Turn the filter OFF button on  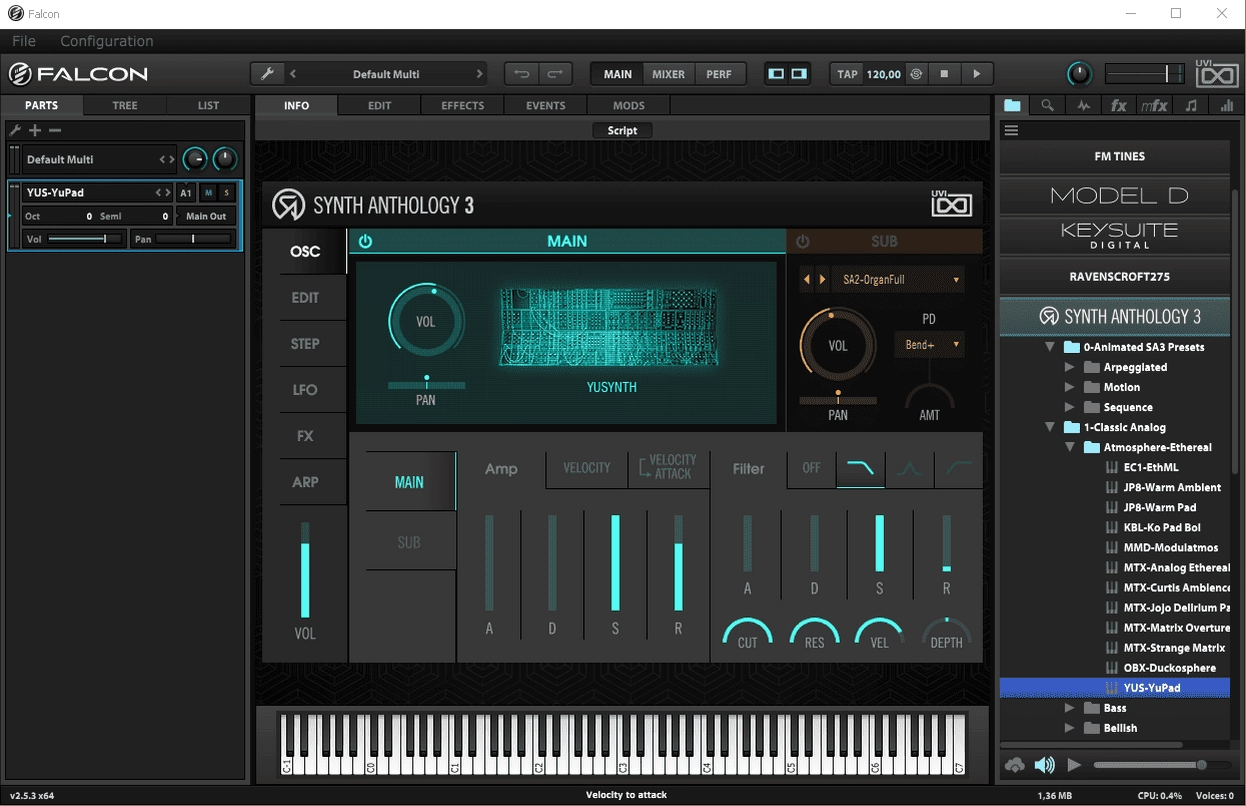point(811,468)
